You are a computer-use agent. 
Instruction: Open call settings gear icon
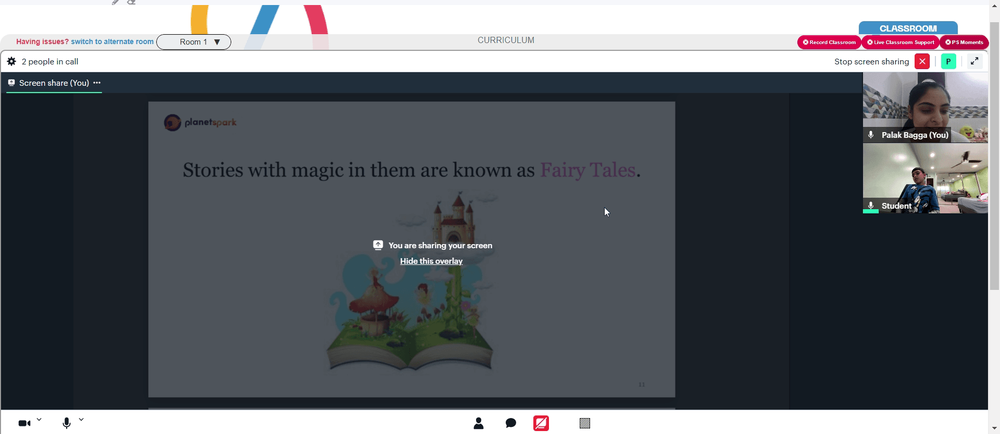11,62
